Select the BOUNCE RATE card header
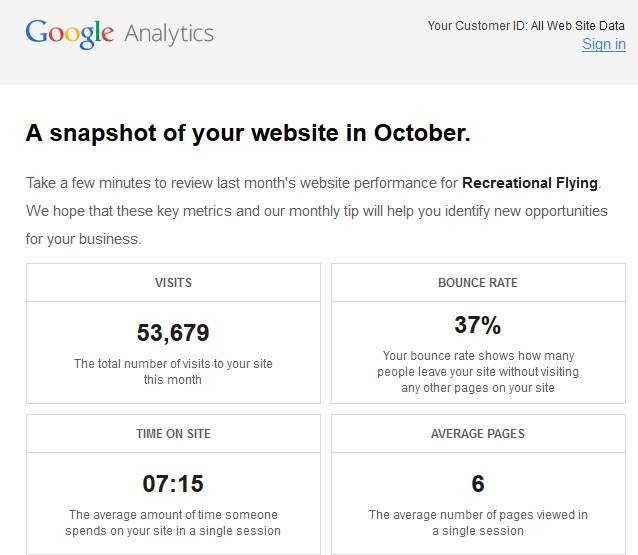The height and width of the screenshot is (555, 638). click(x=478, y=282)
